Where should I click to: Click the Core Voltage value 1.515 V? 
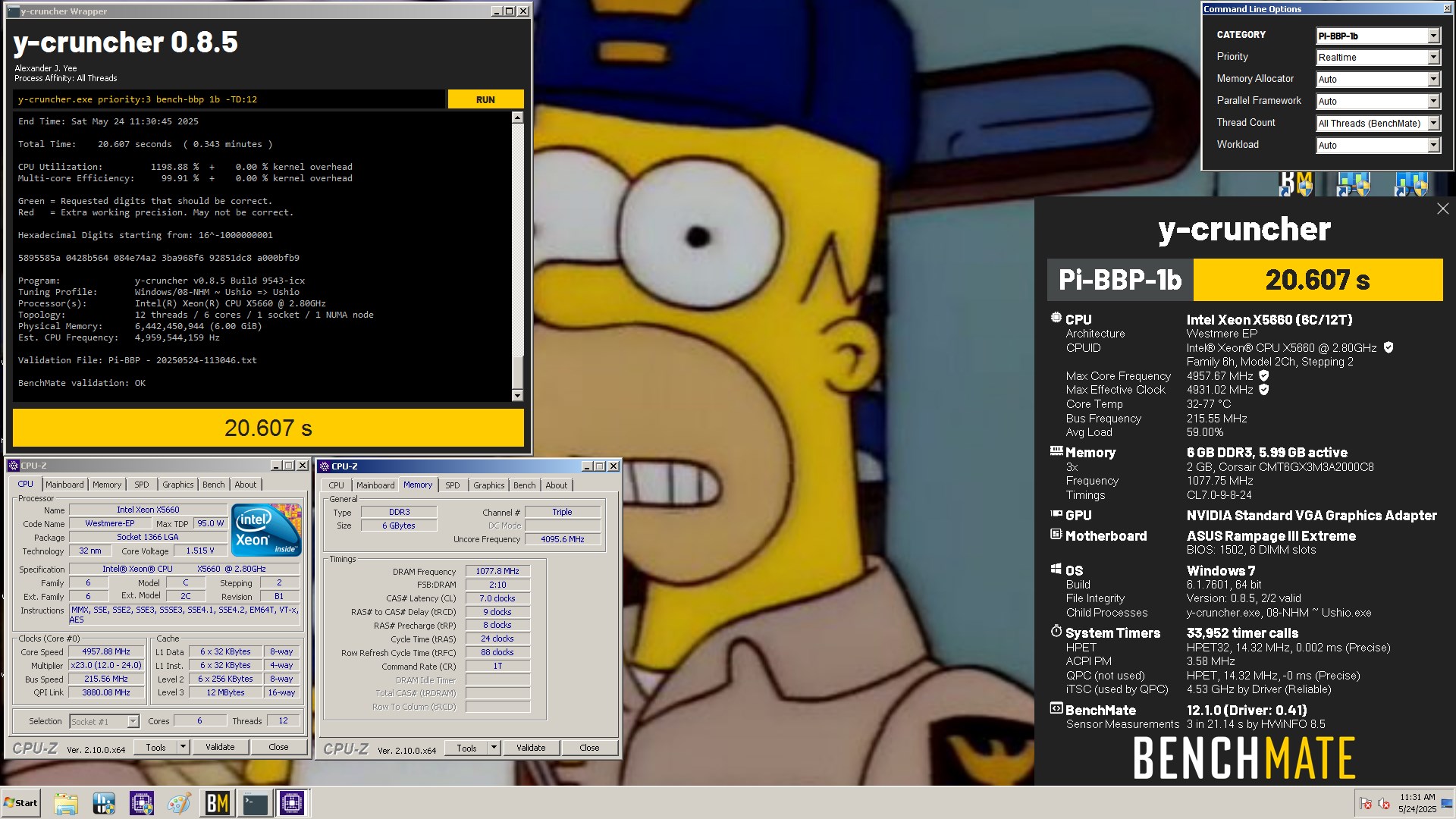(x=200, y=551)
